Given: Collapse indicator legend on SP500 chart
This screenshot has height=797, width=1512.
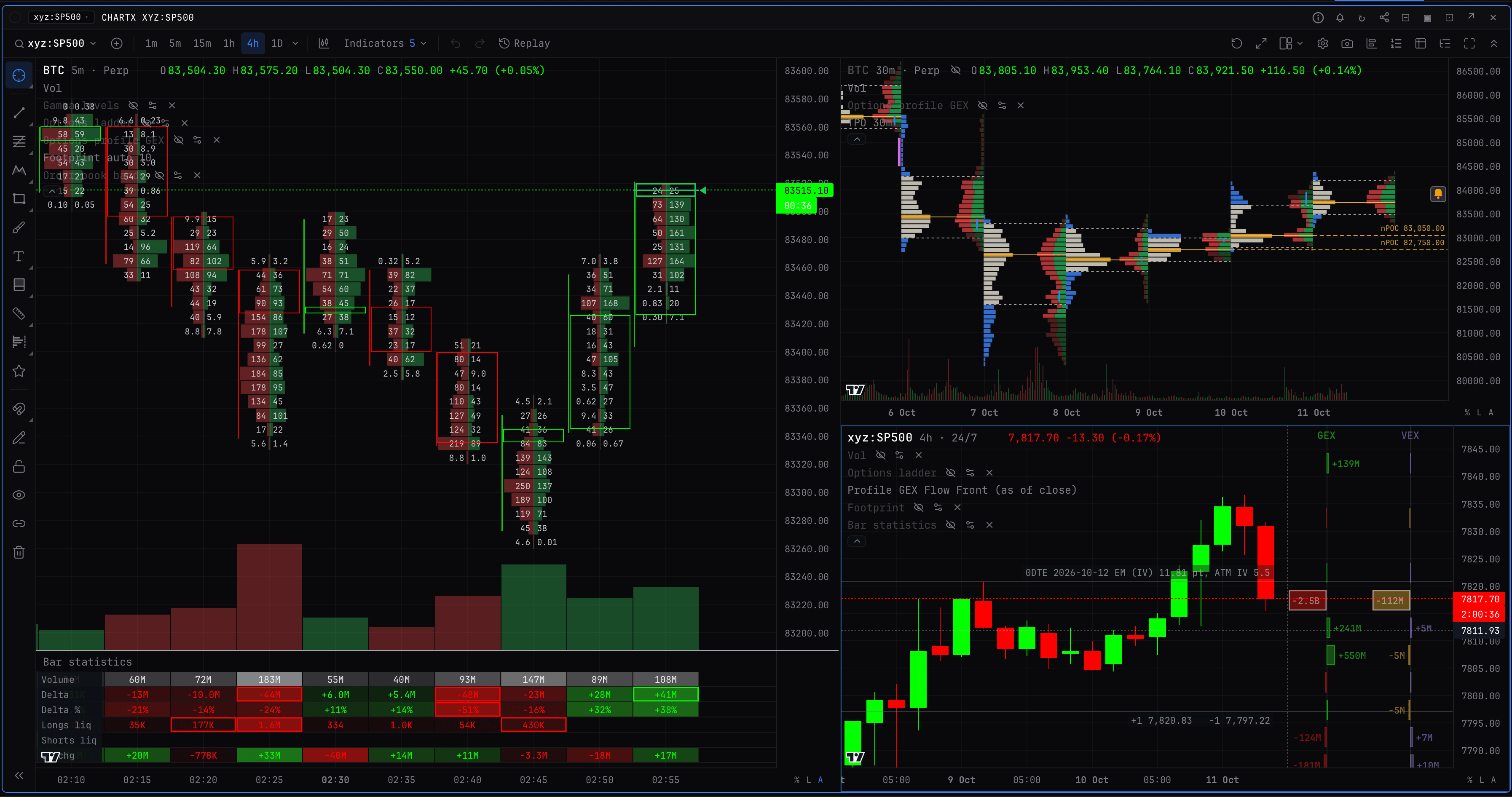Looking at the screenshot, I should click(857, 541).
